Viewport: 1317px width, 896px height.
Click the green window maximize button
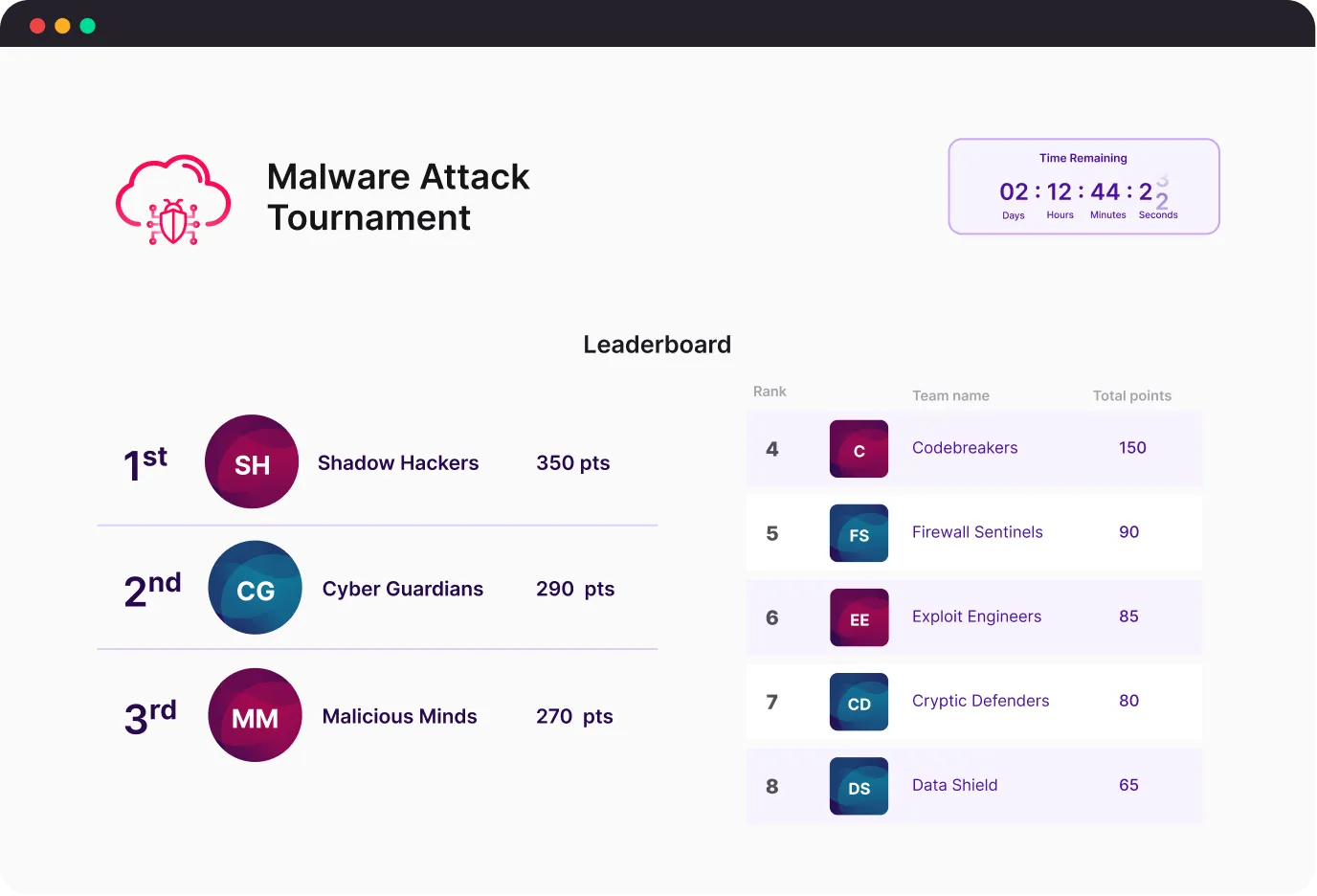click(x=88, y=26)
